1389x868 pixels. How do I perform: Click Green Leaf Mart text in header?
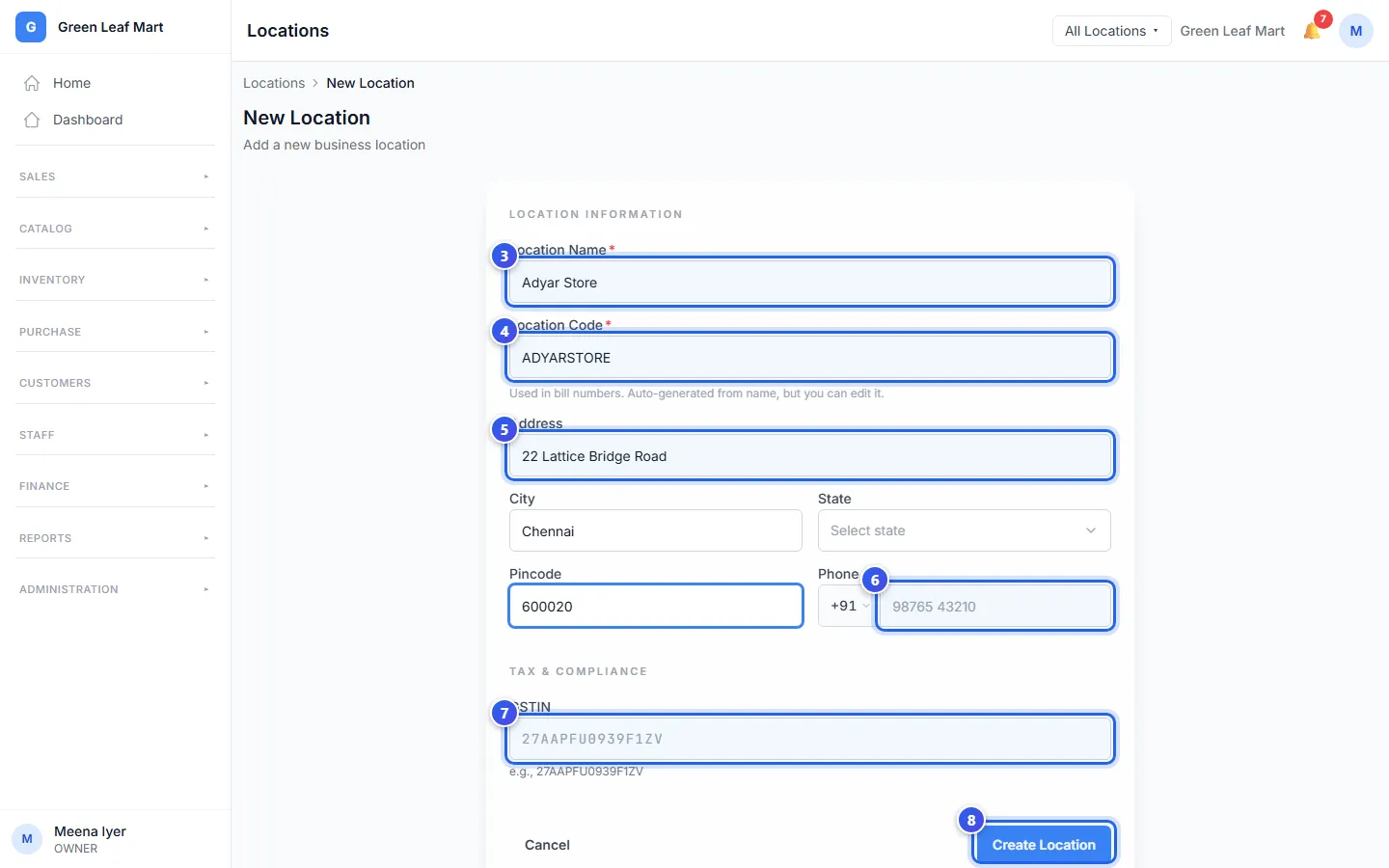tap(1233, 31)
